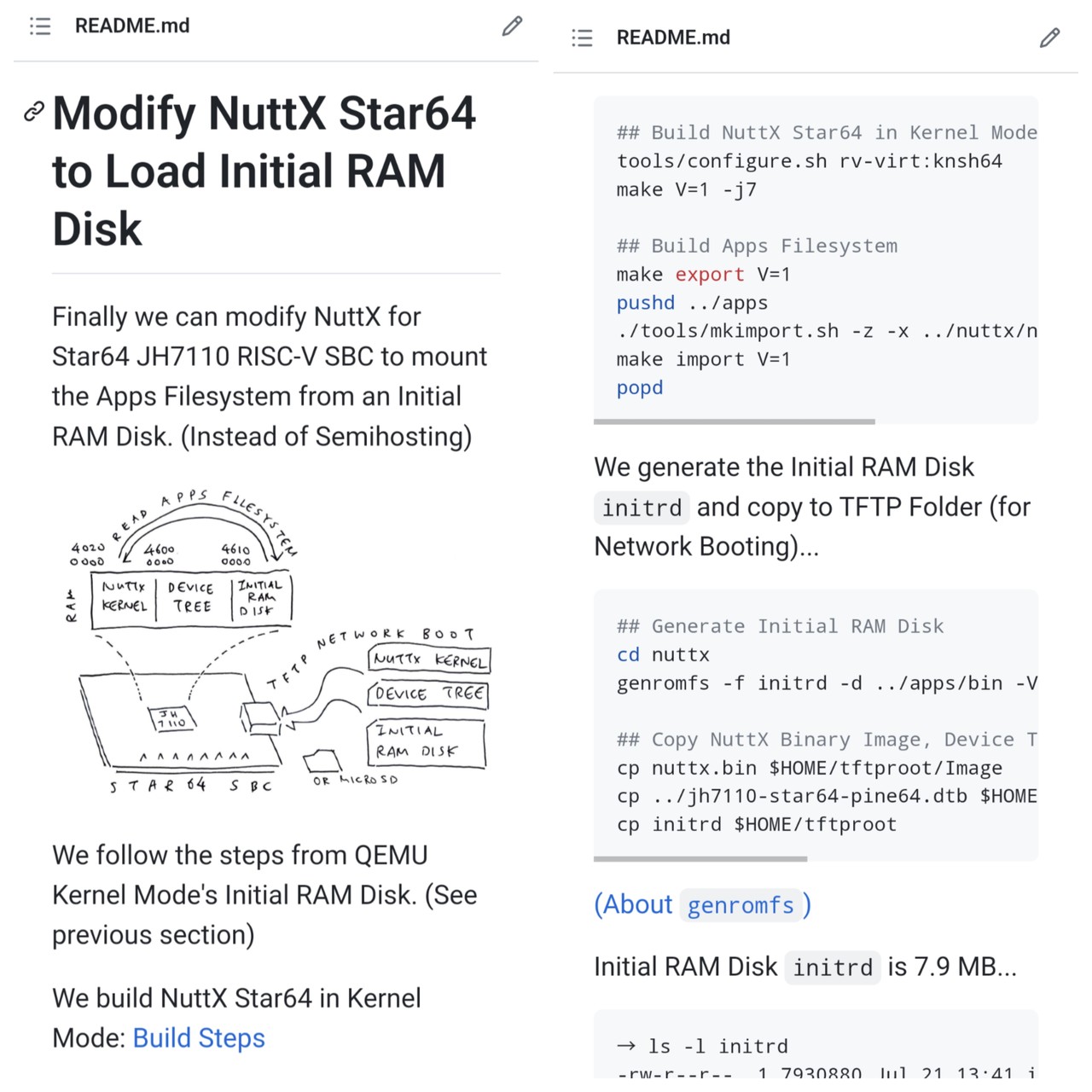Screen dimensions: 1092x1092
Task: Click pencil edit icon in right README header
Action: point(1049,38)
